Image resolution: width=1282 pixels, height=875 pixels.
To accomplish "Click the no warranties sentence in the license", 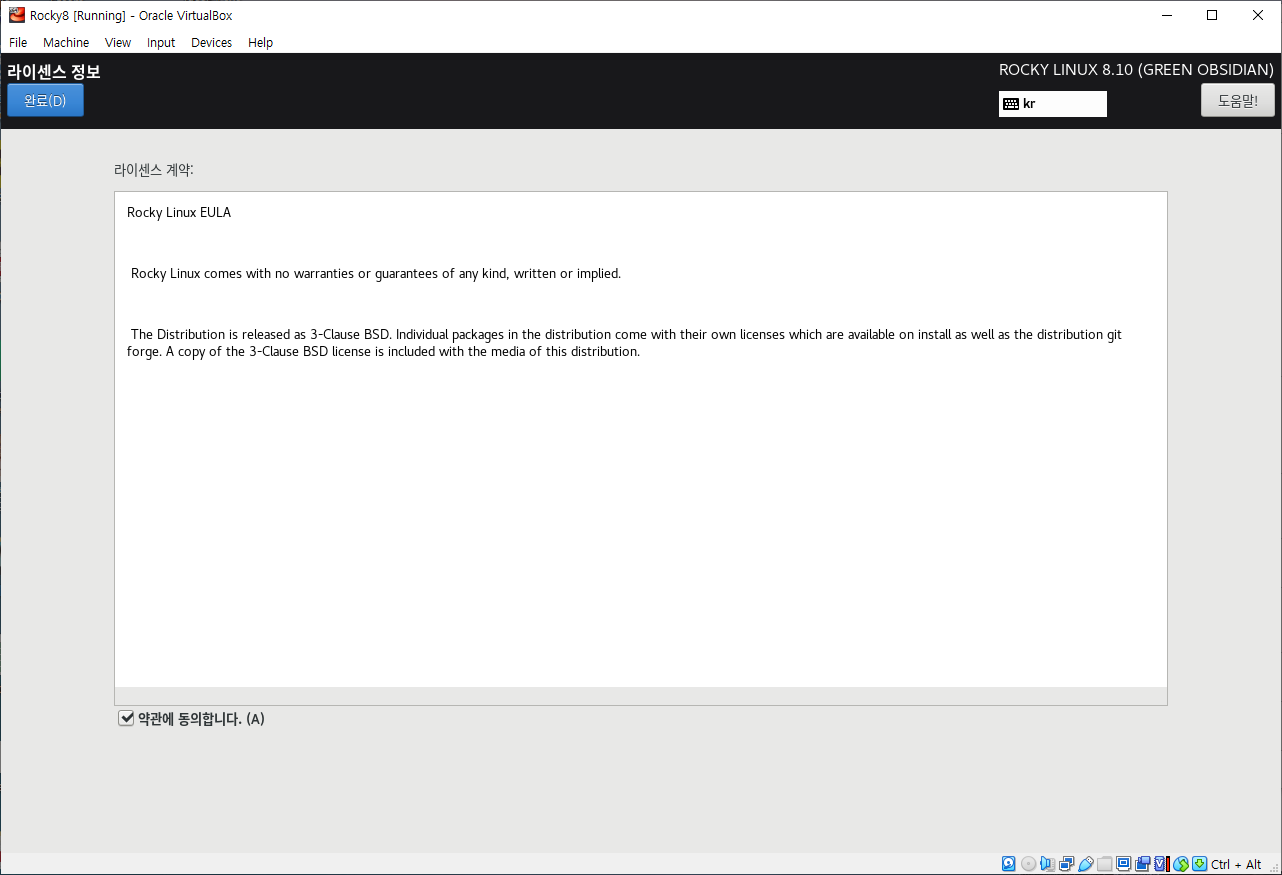I will pyautogui.click(x=376, y=273).
